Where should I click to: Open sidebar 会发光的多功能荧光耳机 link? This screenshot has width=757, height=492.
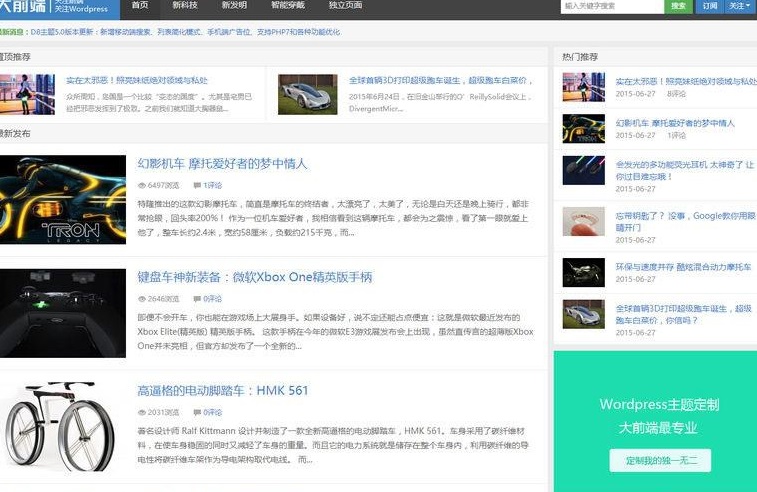(685, 170)
